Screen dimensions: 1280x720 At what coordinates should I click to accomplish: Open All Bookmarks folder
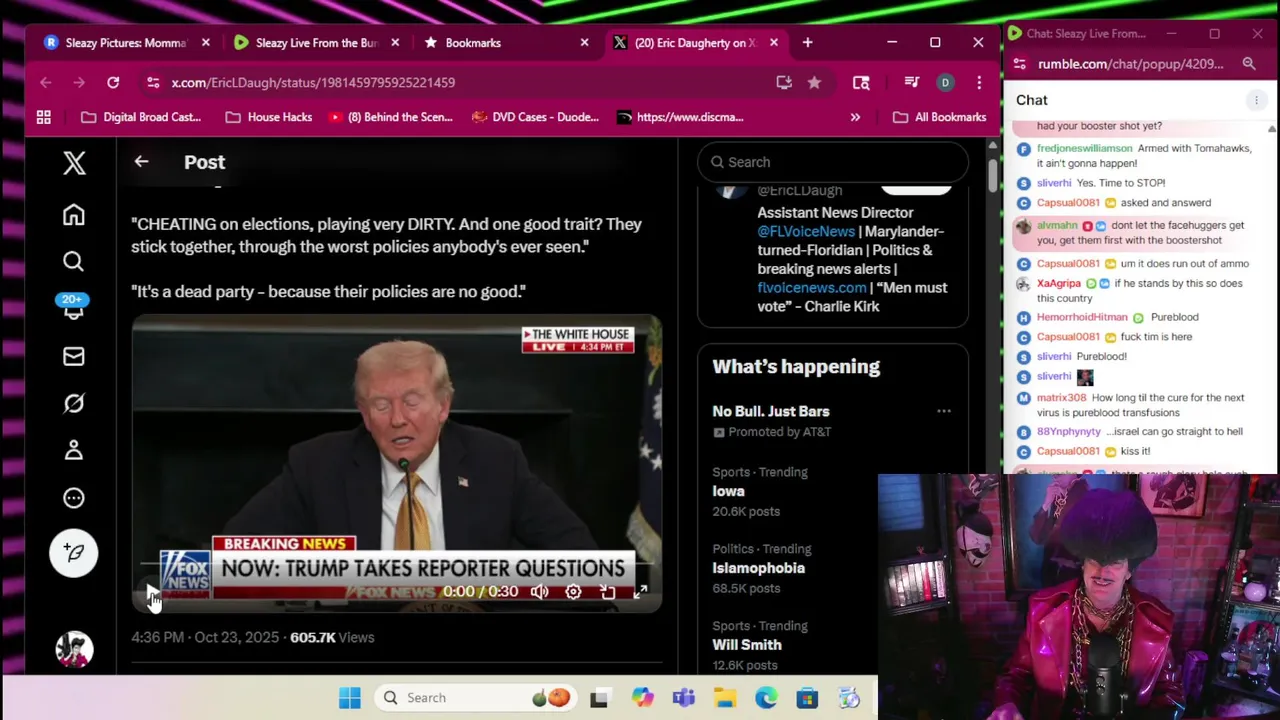(939, 117)
